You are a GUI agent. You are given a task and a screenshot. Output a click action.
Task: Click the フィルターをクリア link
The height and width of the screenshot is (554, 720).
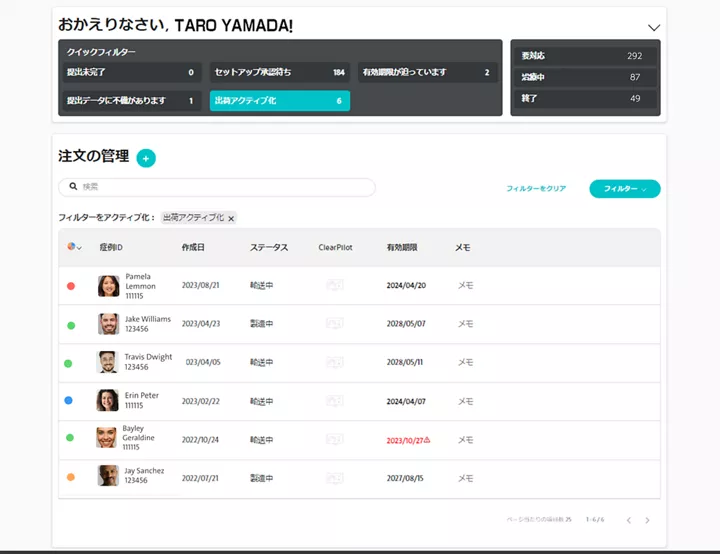coord(536,188)
